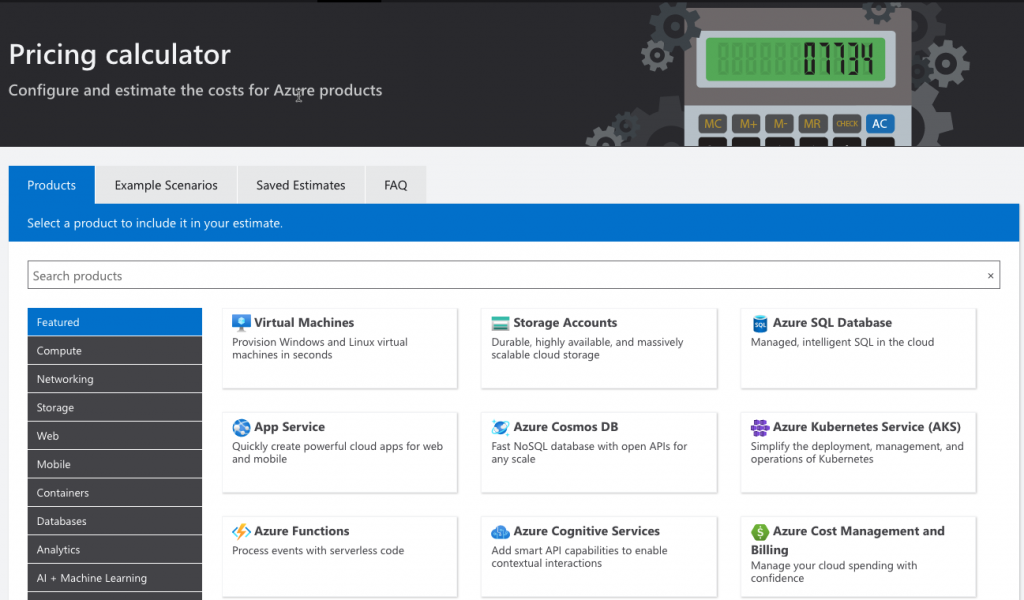
Task: Click the Storage Accounts icon
Action: tap(500, 323)
